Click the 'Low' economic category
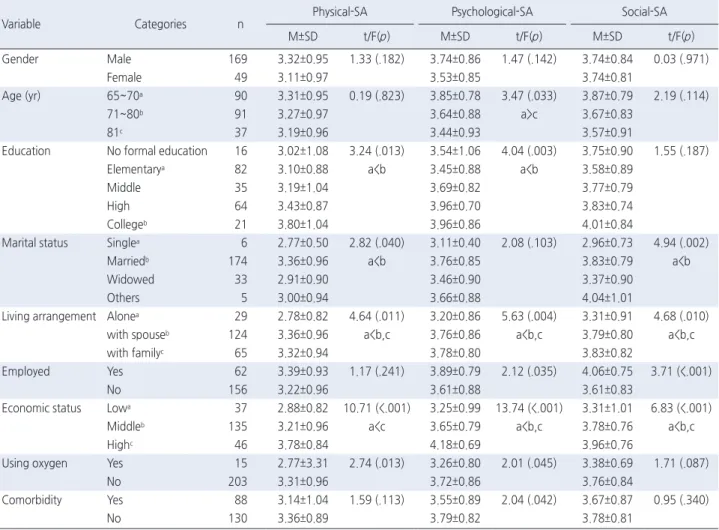 [x=118, y=408]
